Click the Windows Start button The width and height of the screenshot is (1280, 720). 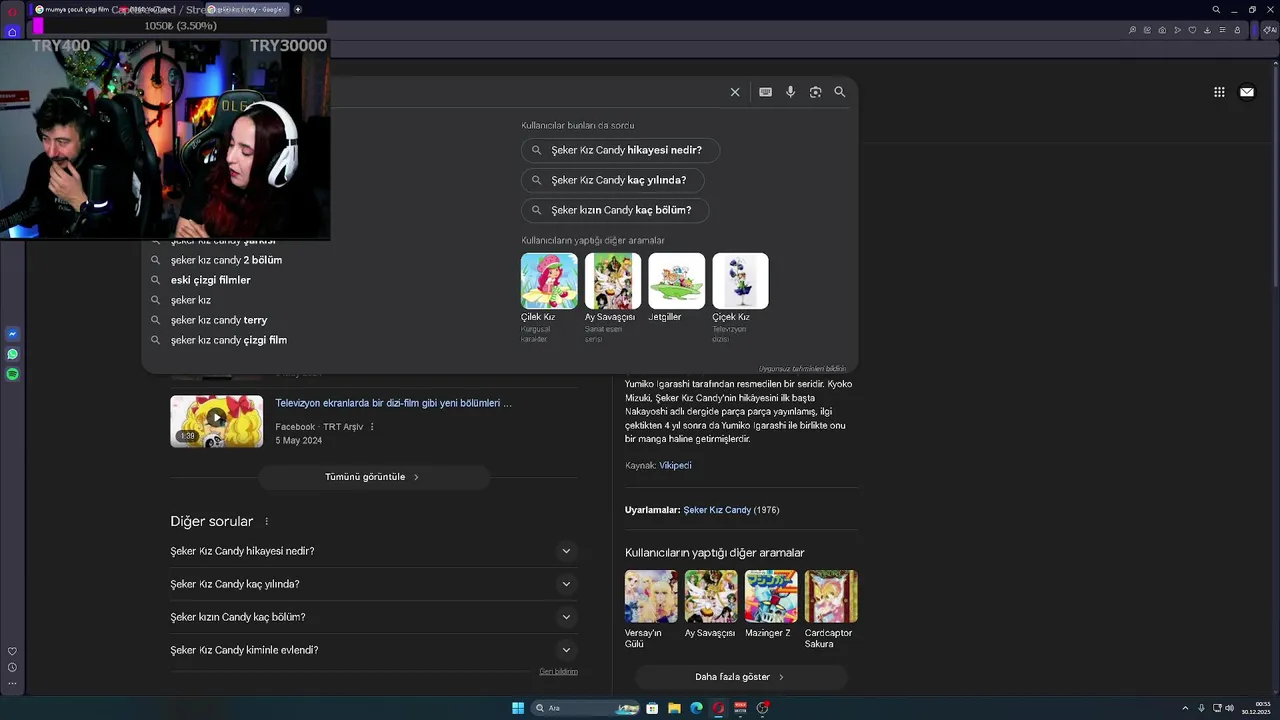[518, 708]
